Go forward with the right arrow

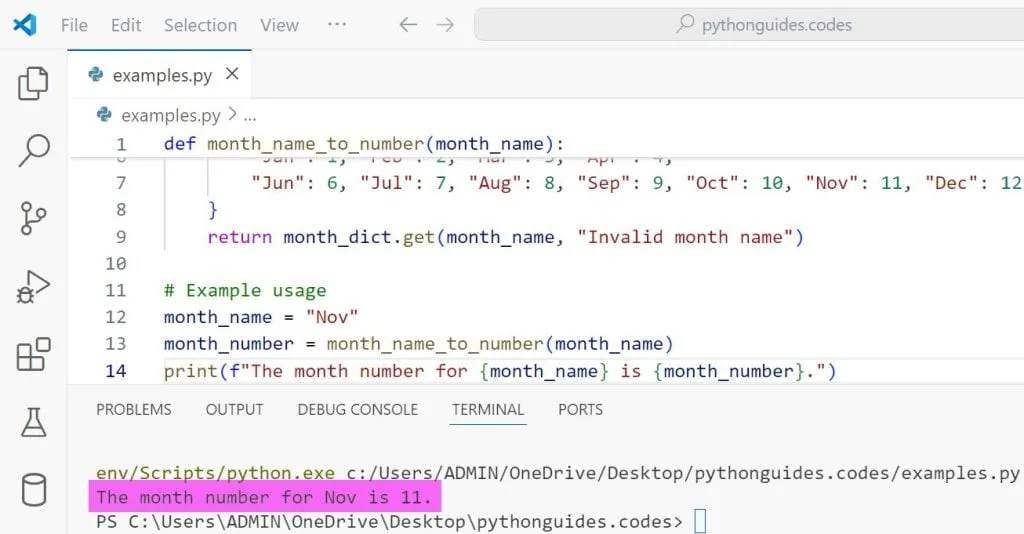pyautogui.click(x=445, y=25)
